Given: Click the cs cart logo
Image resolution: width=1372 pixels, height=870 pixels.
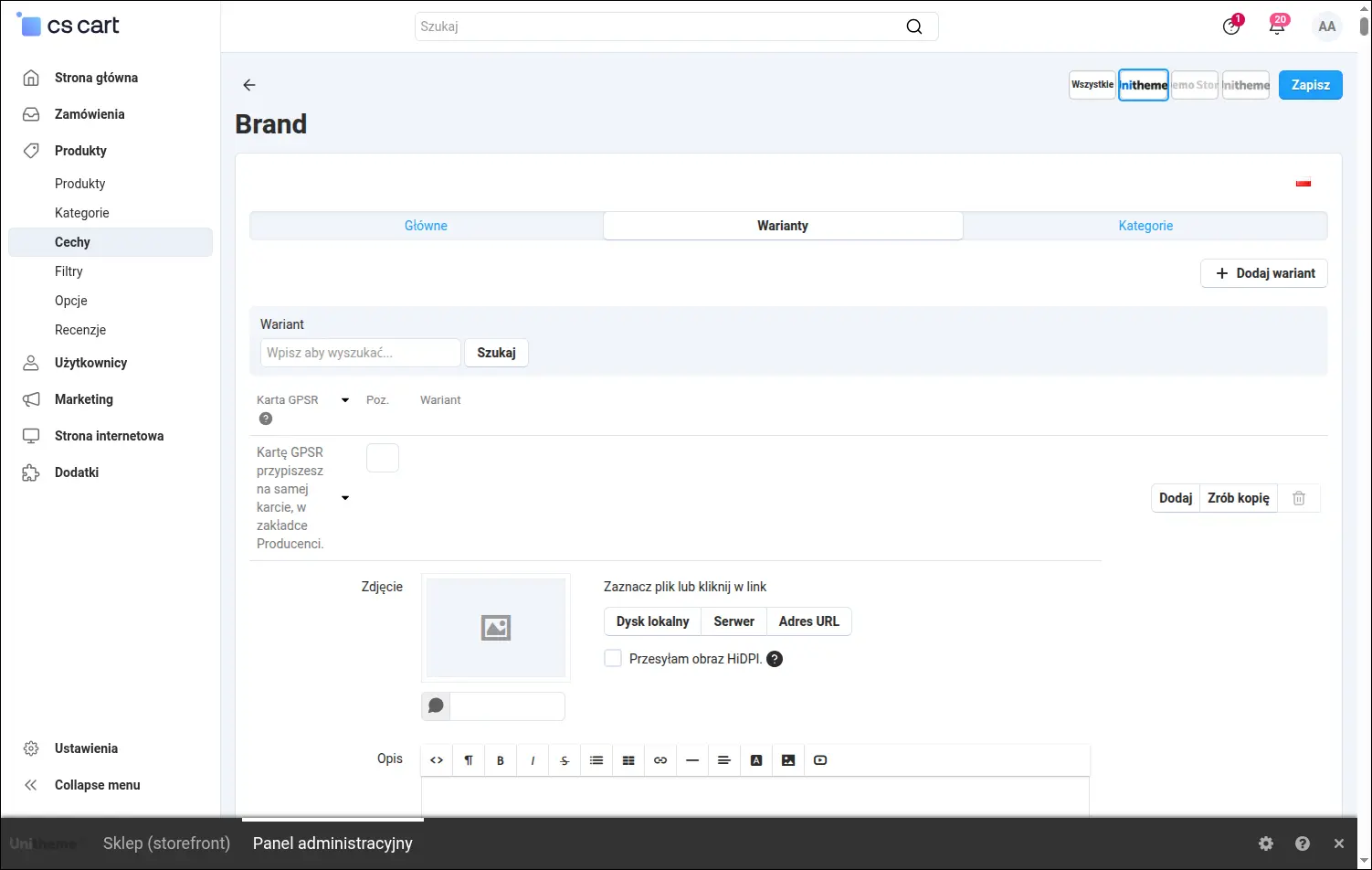Looking at the screenshot, I should tap(69, 26).
